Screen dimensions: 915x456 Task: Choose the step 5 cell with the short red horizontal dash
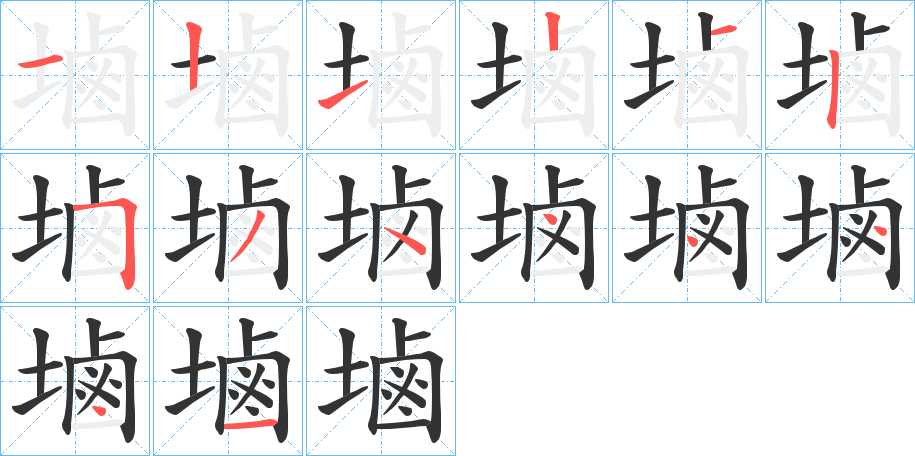(687, 75)
